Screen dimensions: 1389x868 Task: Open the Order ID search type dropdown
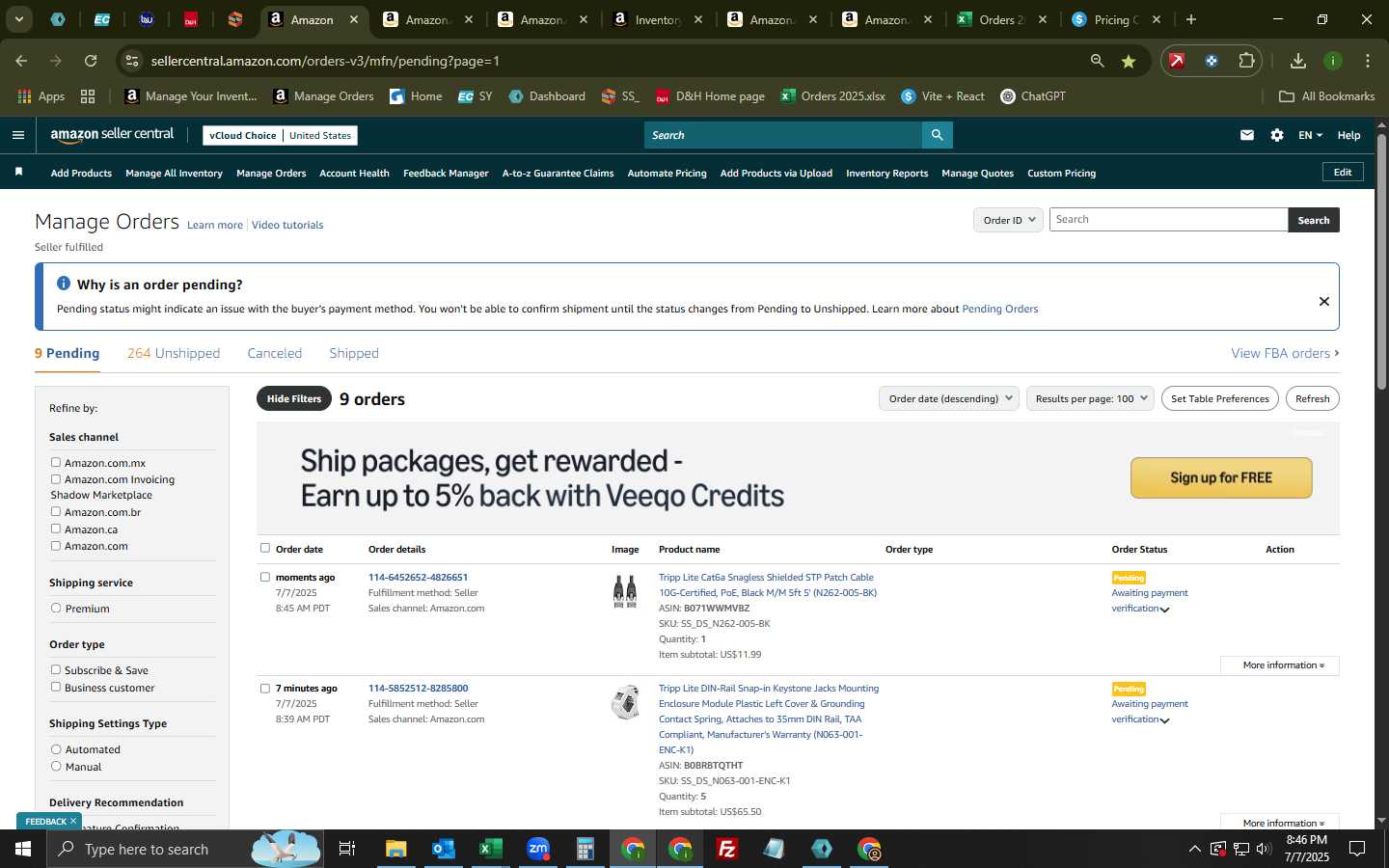(x=1008, y=220)
